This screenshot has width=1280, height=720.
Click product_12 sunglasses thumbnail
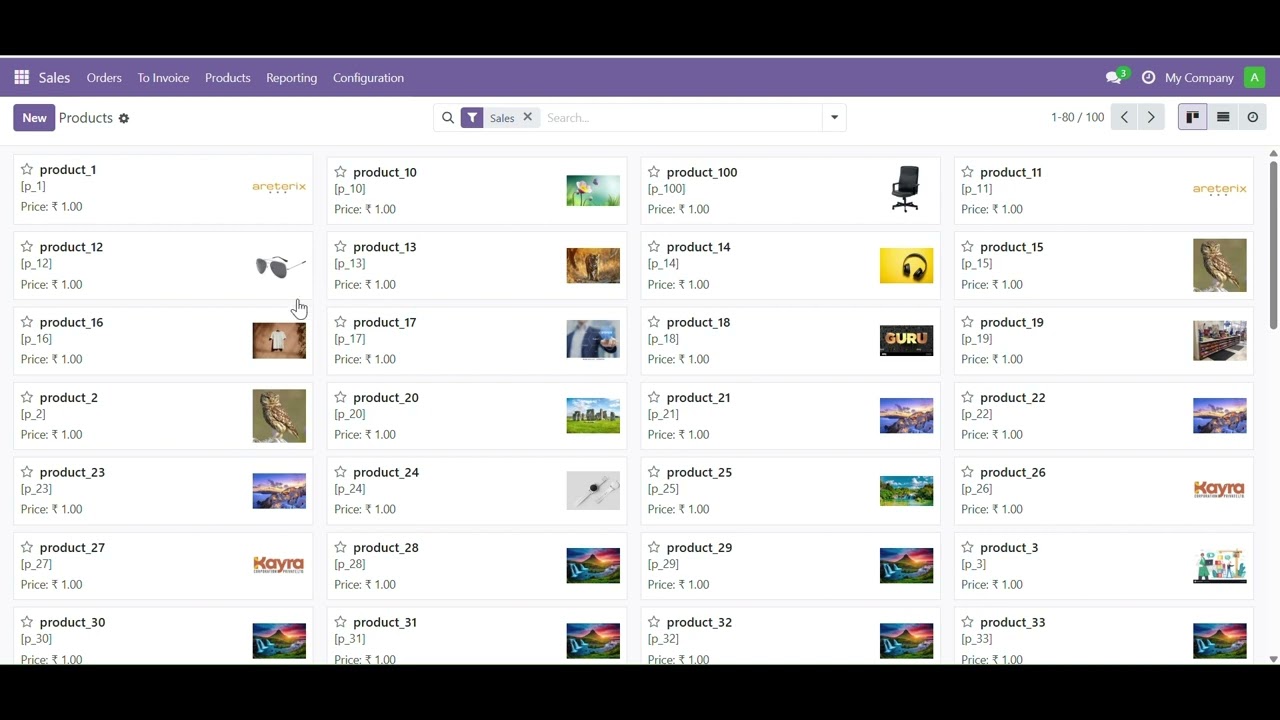280,266
